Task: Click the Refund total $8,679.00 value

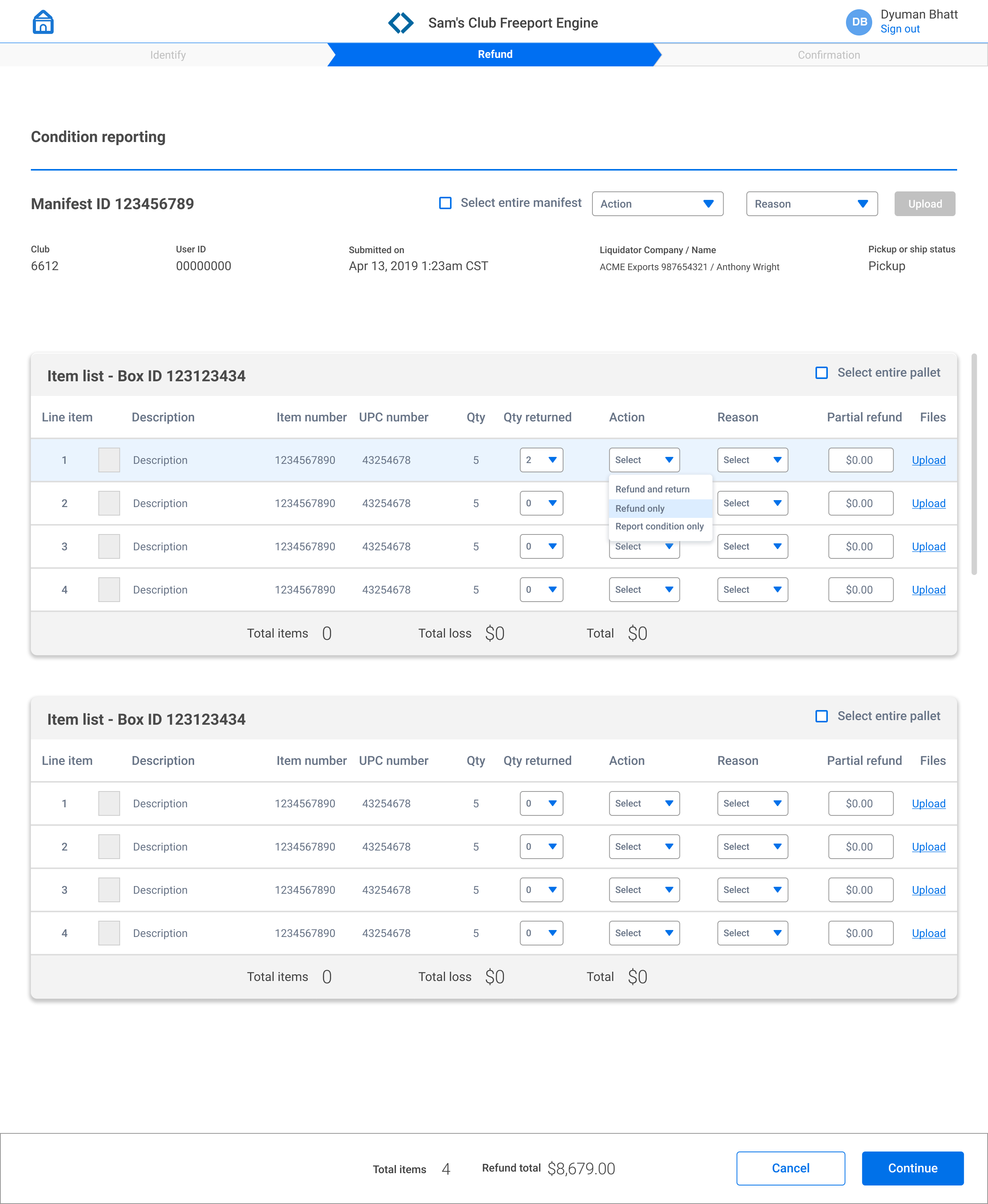Action: pos(581,1169)
